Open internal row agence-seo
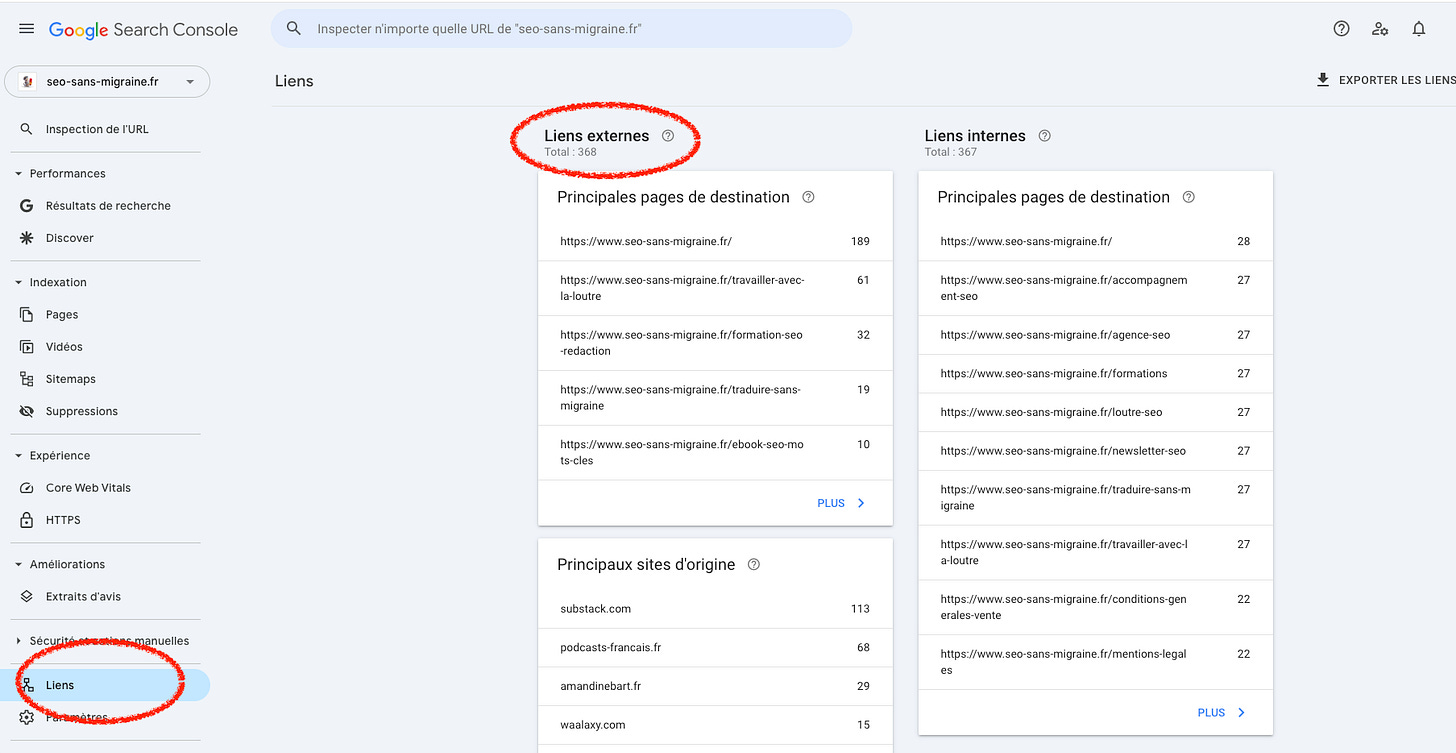 click(x=1096, y=335)
